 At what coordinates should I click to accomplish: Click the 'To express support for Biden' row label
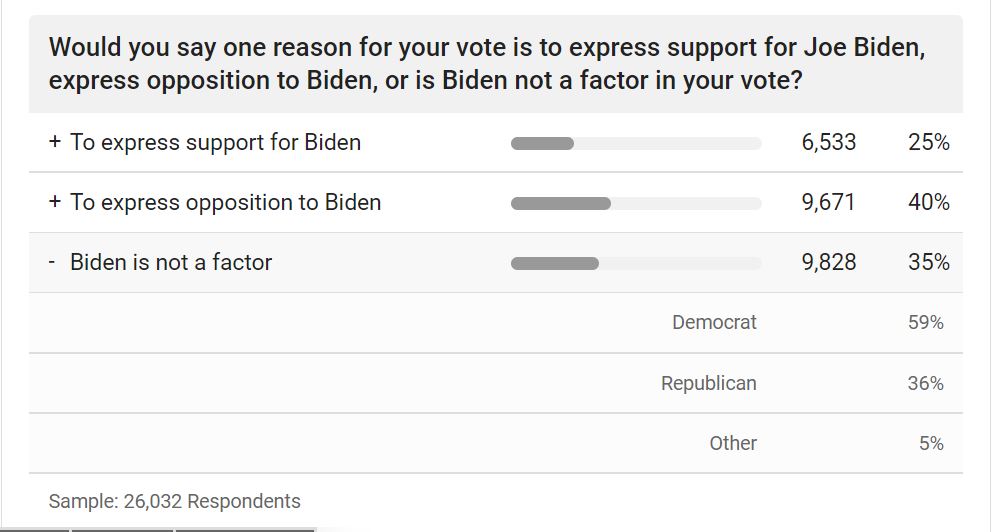pos(215,143)
